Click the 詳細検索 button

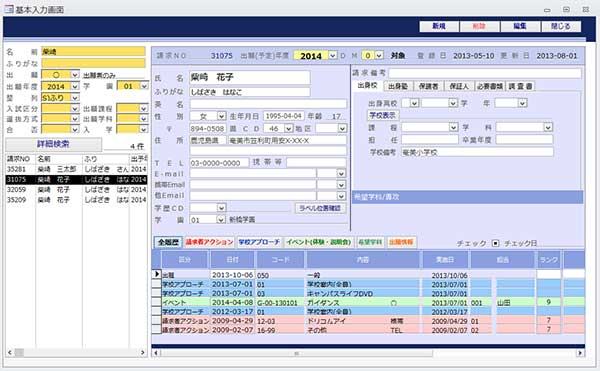(54, 144)
